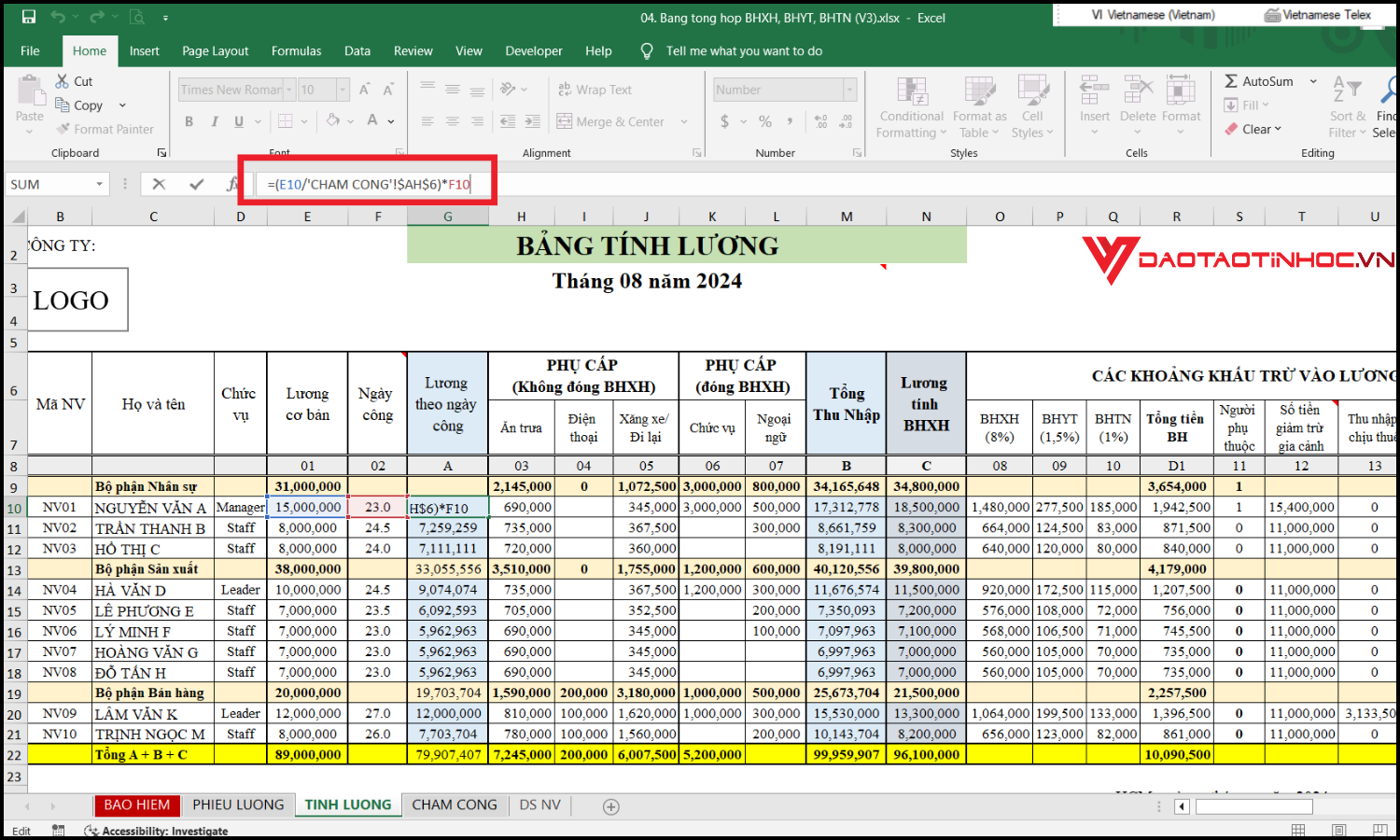Open the Copy dropdown arrow
This screenshot has width=1400, height=840.
[x=122, y=105]
